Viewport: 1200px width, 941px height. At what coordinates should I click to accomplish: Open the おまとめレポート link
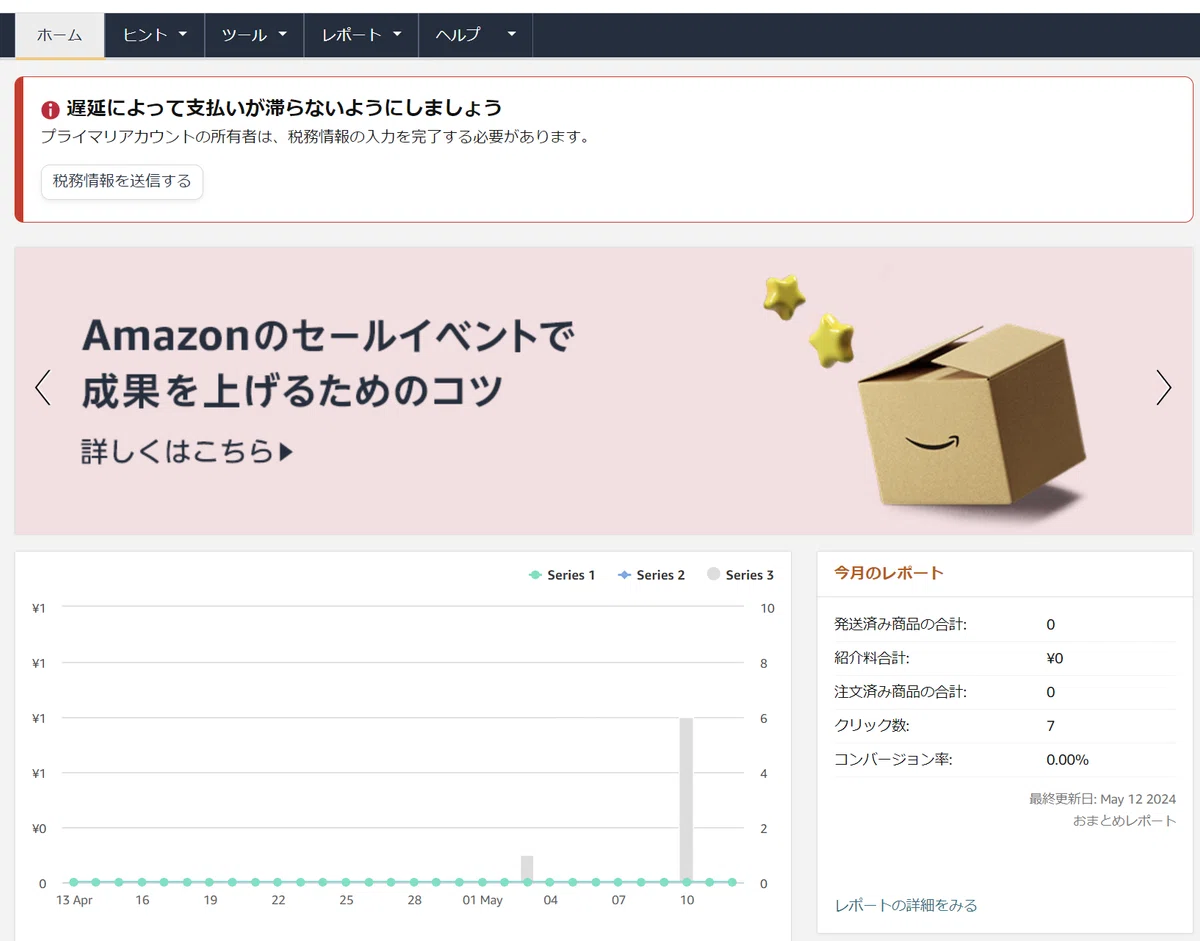[x=1124, y=821]
